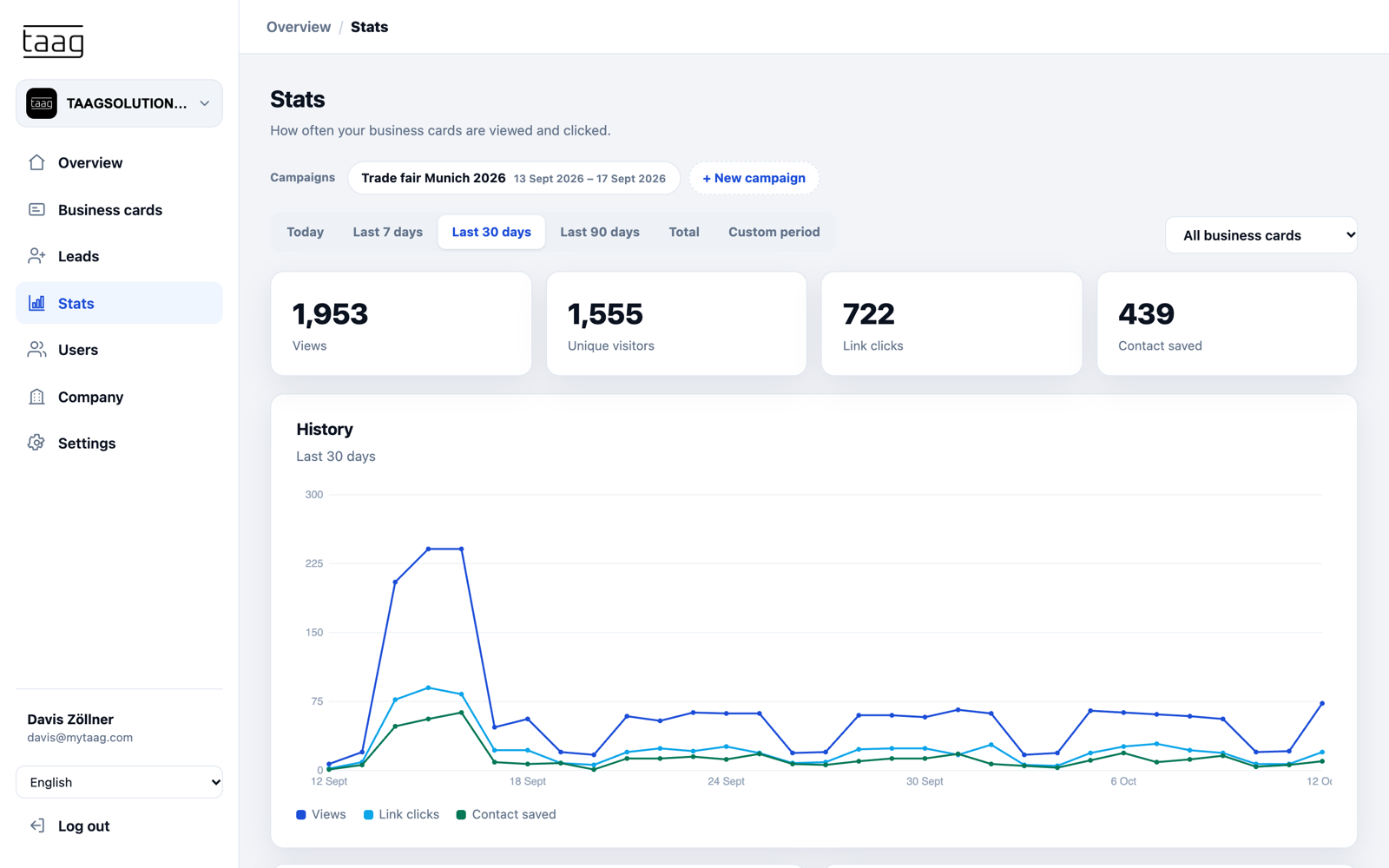This screenshot has height=868, width=1389.
Task: Click the 439 Contact saved card
Action: 1227,324
